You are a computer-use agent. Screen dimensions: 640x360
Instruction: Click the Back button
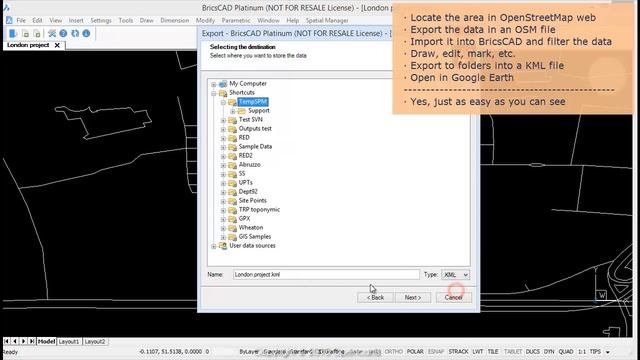375,298
